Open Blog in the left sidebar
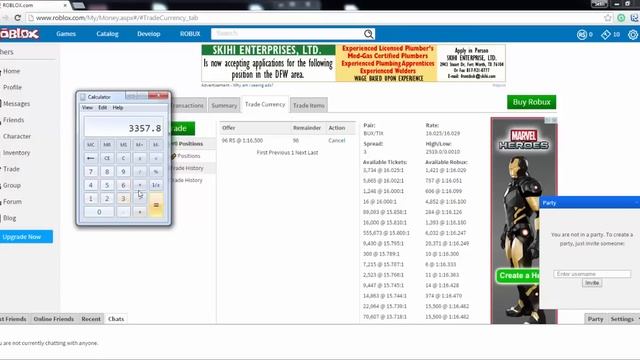 pos(9,218)
